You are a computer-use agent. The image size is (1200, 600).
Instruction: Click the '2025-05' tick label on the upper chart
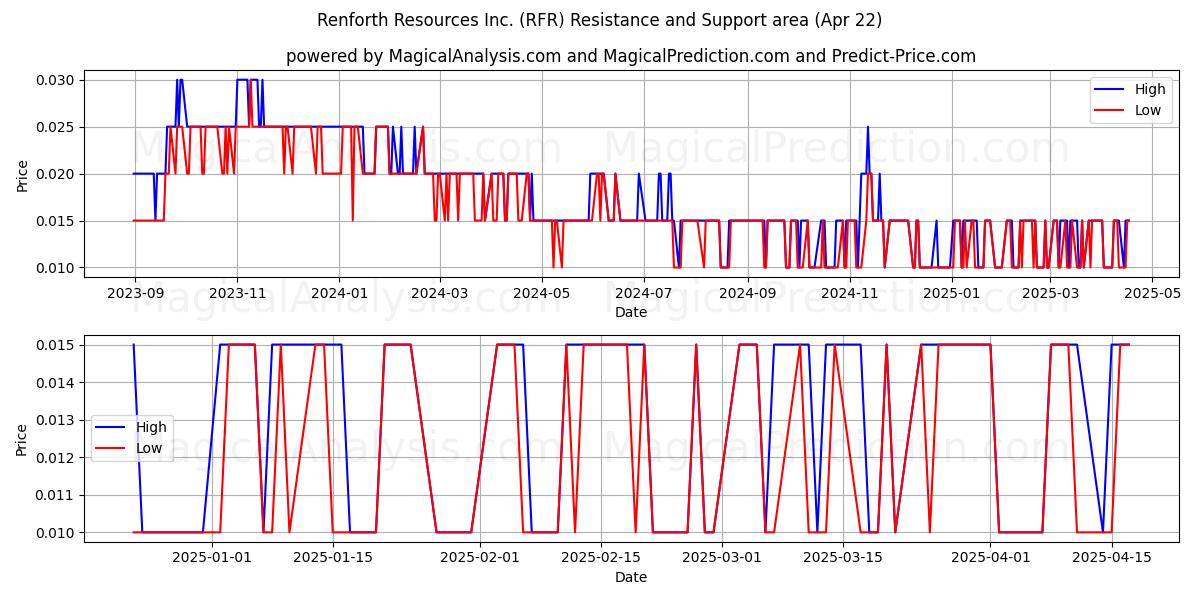pos(1152,293)
